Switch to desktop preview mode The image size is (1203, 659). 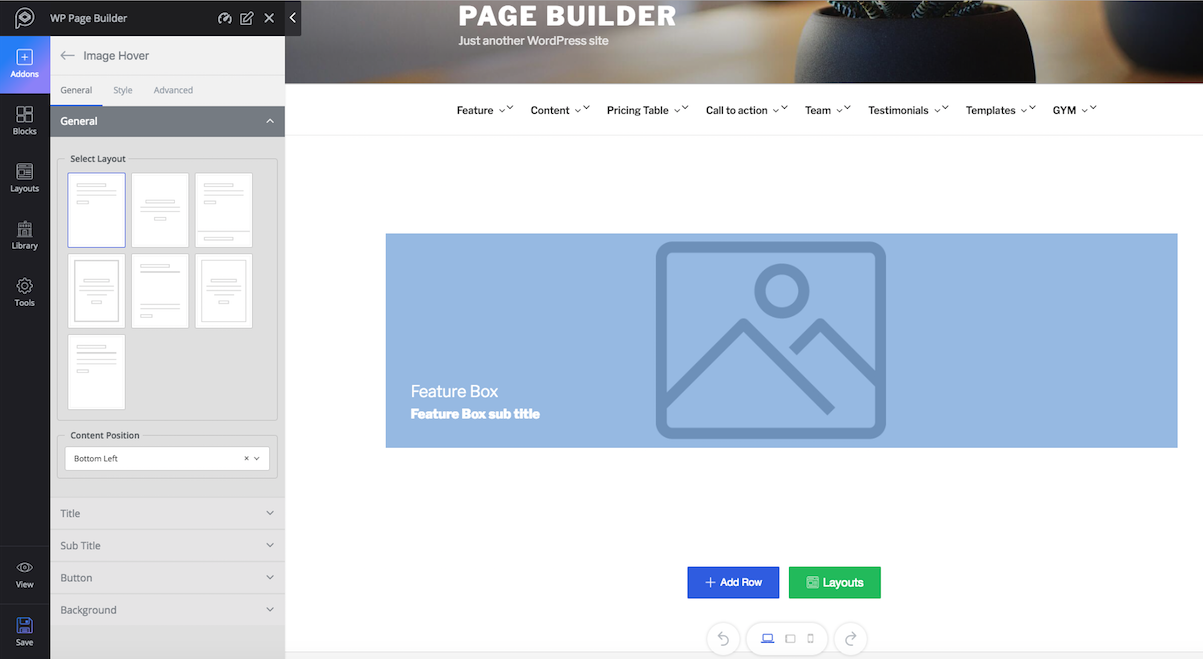pos(768,638)
